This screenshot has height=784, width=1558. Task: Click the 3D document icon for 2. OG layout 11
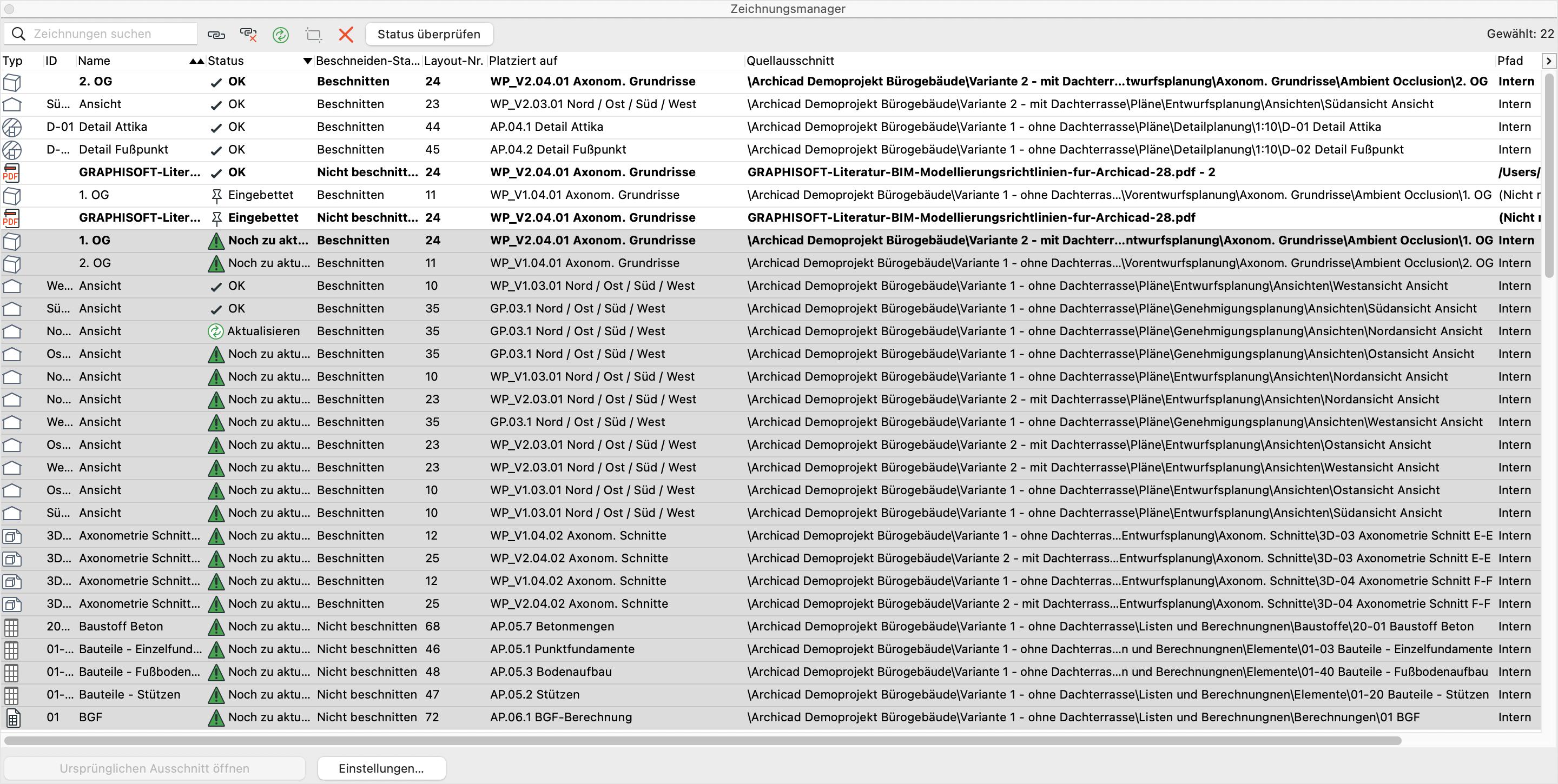12,263
